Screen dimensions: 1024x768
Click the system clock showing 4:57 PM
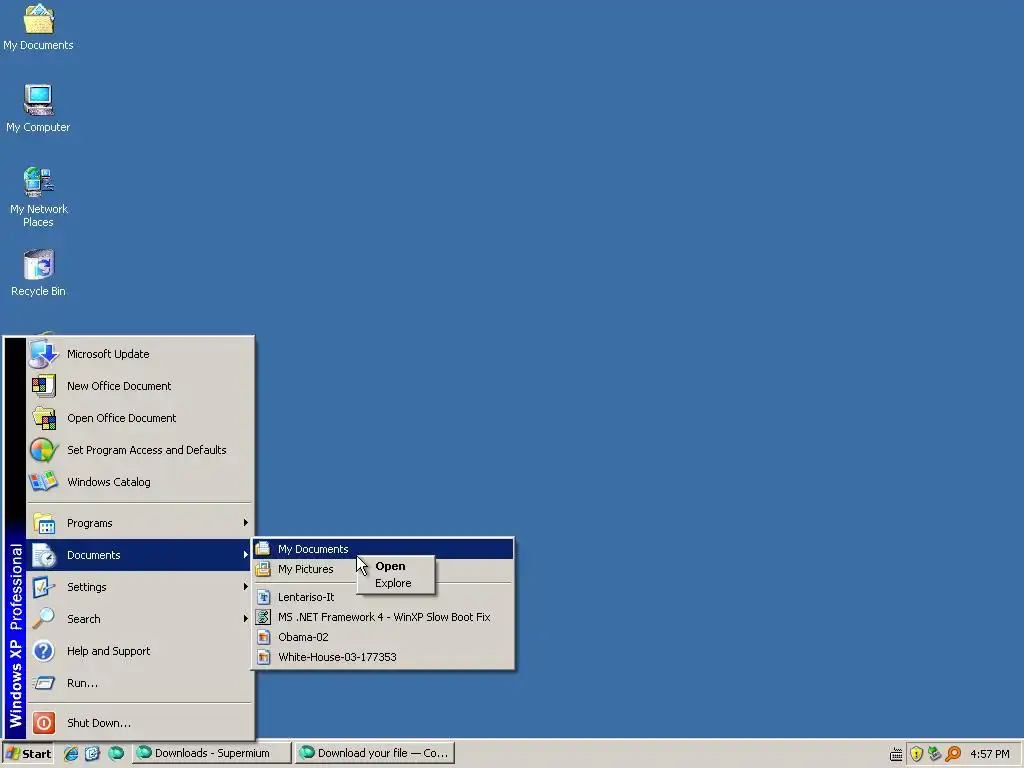(989, 754)
